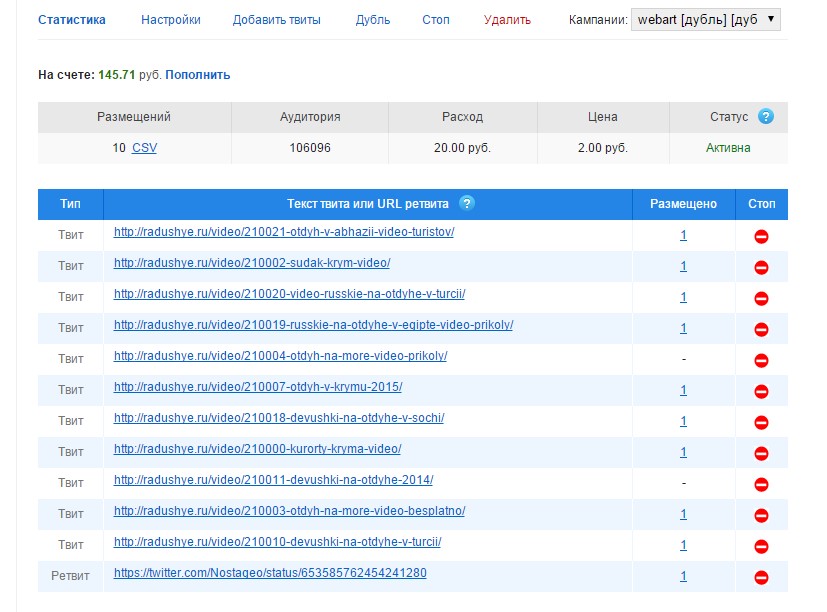Stop the 210020-video-russkie-na-otdyhe-v-turcii tweet
This screenshot has width=827, height=612.
click(761, 299)
